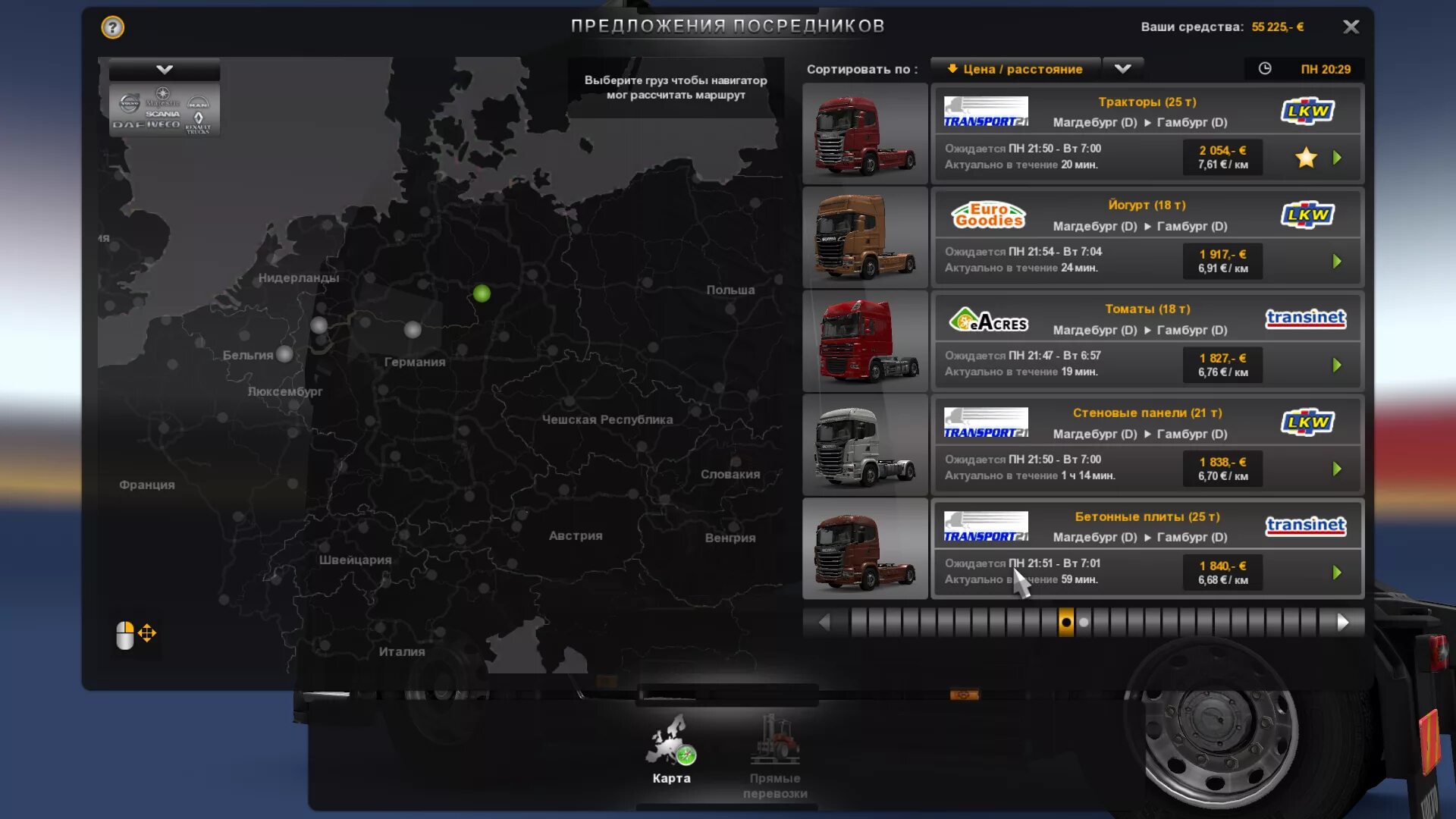Open the sort order dropdown arrow
This screenshot has width=1456, height=819.
(1123, 69)
